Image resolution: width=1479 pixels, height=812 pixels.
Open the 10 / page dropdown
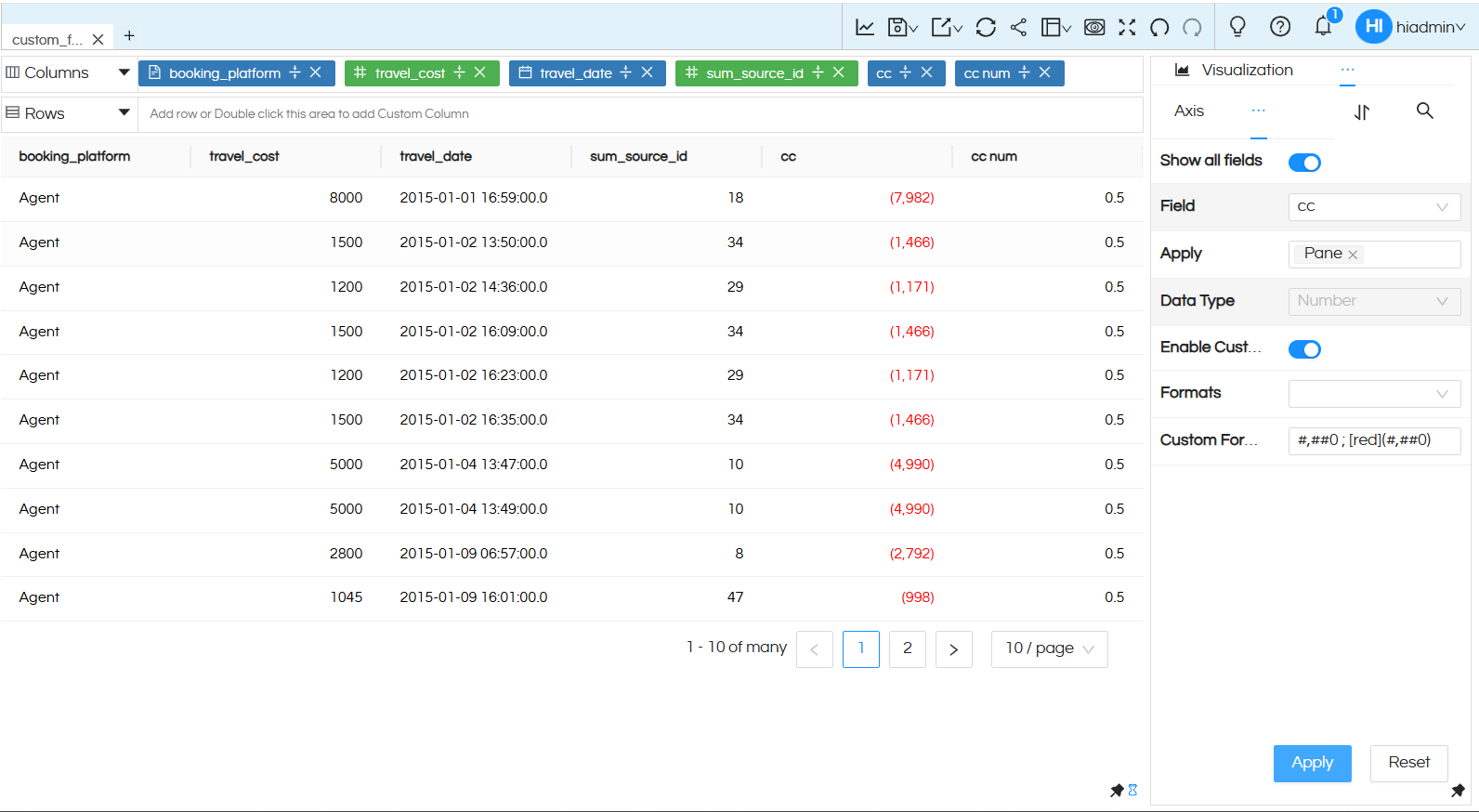click(x=1050, y=648)
